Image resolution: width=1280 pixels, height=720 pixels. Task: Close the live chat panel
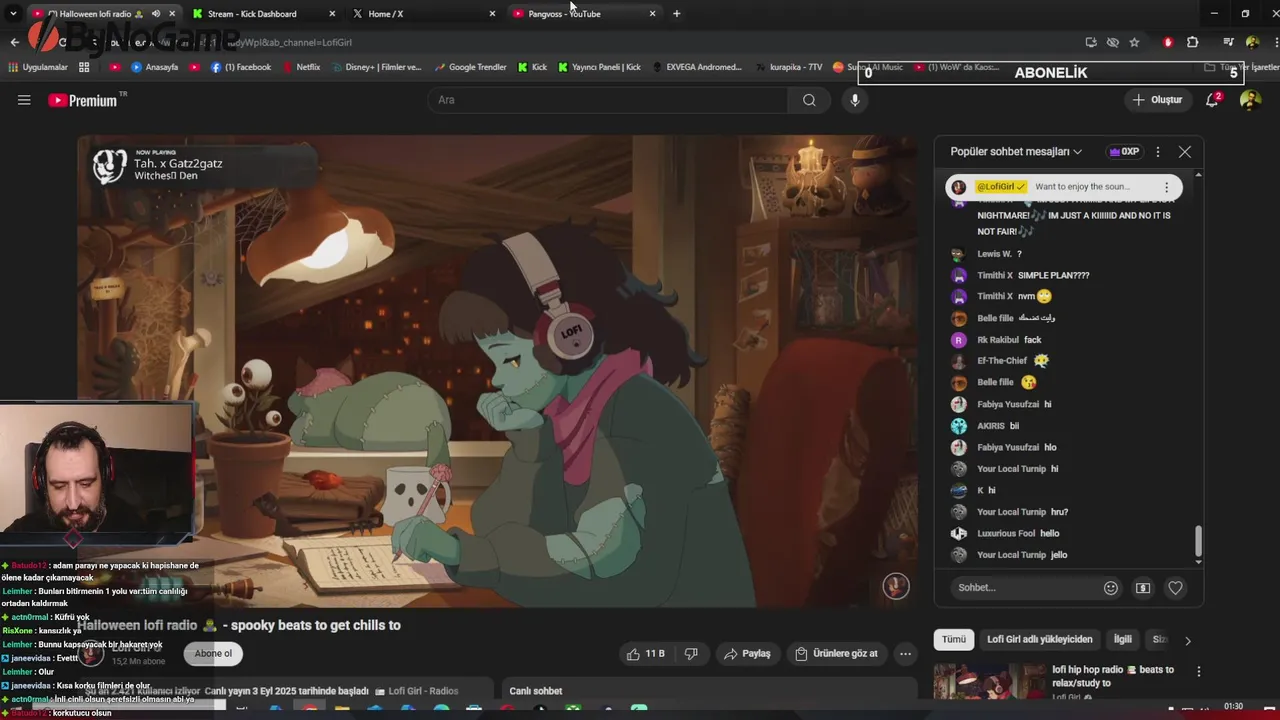pyautogui.click(x=1185, y=152)
